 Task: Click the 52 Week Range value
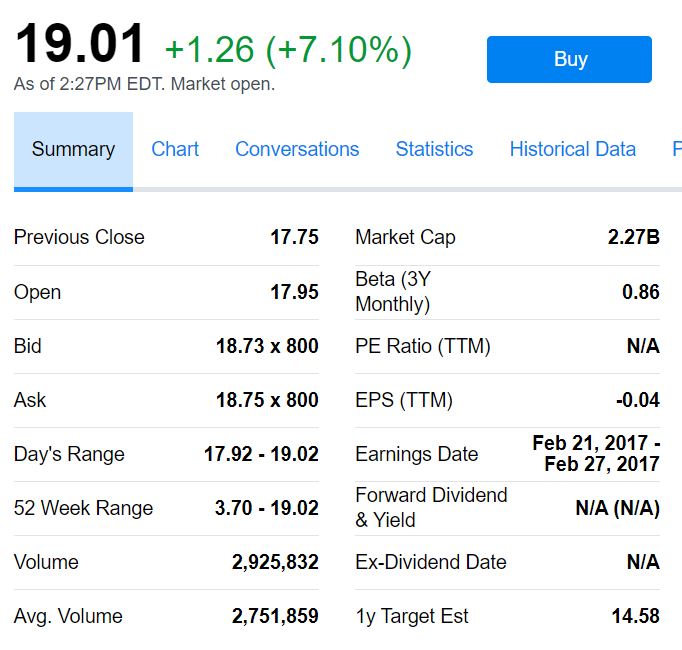click(266, 508)
